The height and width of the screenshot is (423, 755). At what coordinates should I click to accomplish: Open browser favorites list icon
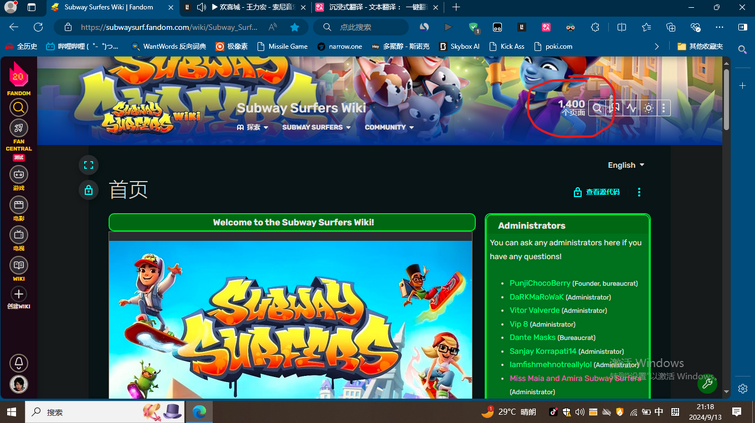pyautogui.click(x=646, y=27)
